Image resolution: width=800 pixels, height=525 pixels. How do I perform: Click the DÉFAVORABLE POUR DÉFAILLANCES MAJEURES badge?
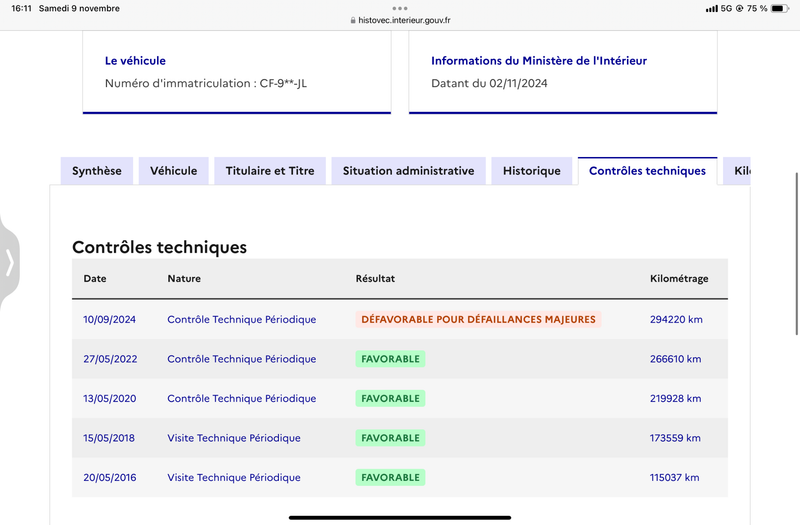click(479, 319)
